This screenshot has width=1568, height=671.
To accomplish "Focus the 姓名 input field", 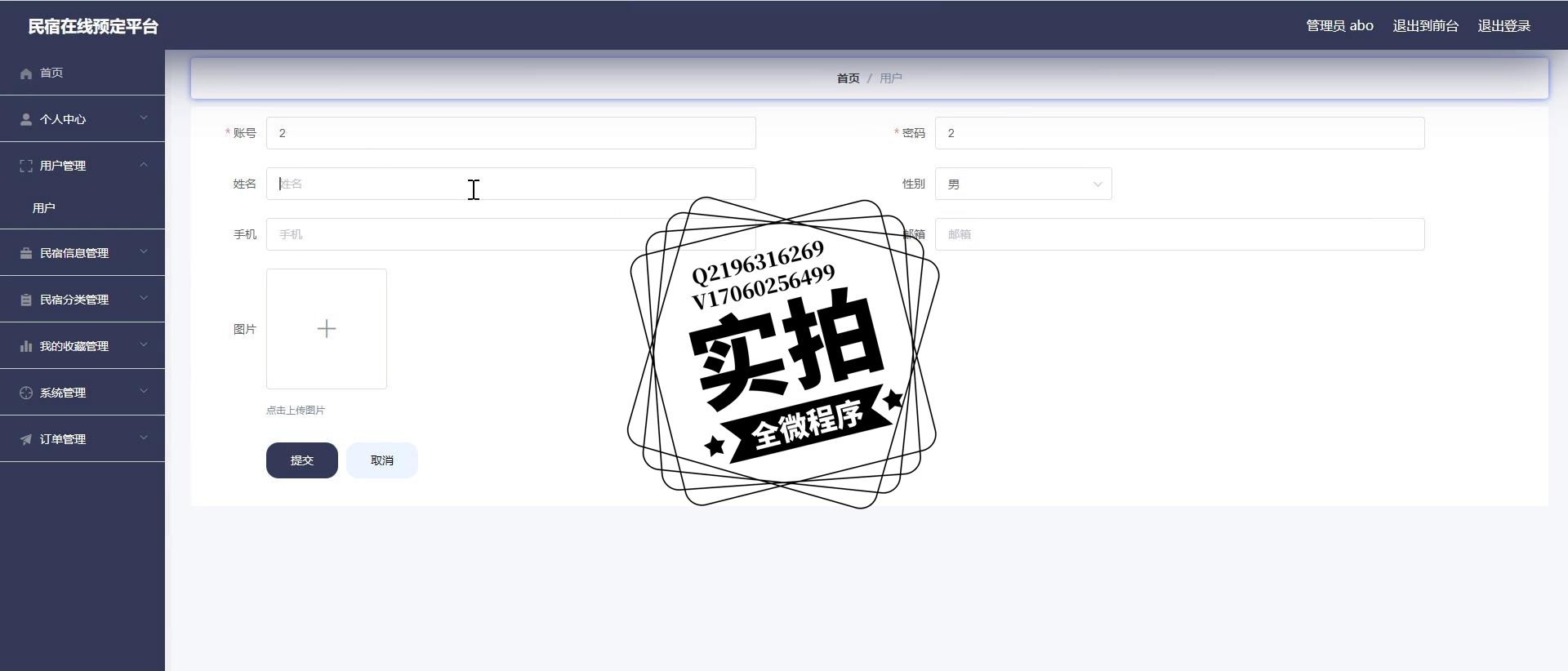I will [511, 184].
